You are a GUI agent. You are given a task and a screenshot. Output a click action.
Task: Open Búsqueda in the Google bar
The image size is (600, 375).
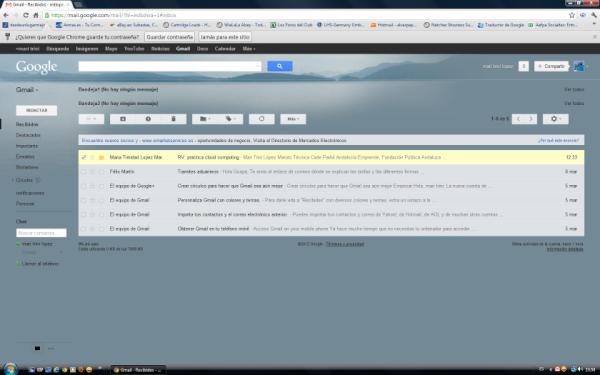coord(57,49)
